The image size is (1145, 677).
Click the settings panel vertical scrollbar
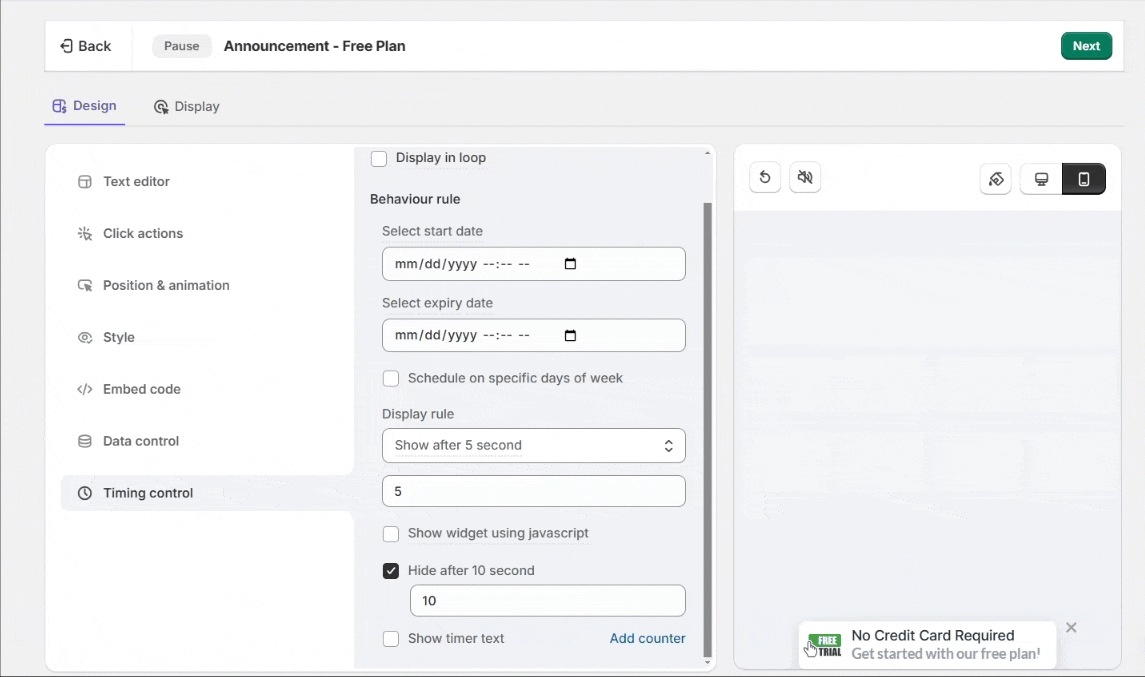tap(707, 429)
